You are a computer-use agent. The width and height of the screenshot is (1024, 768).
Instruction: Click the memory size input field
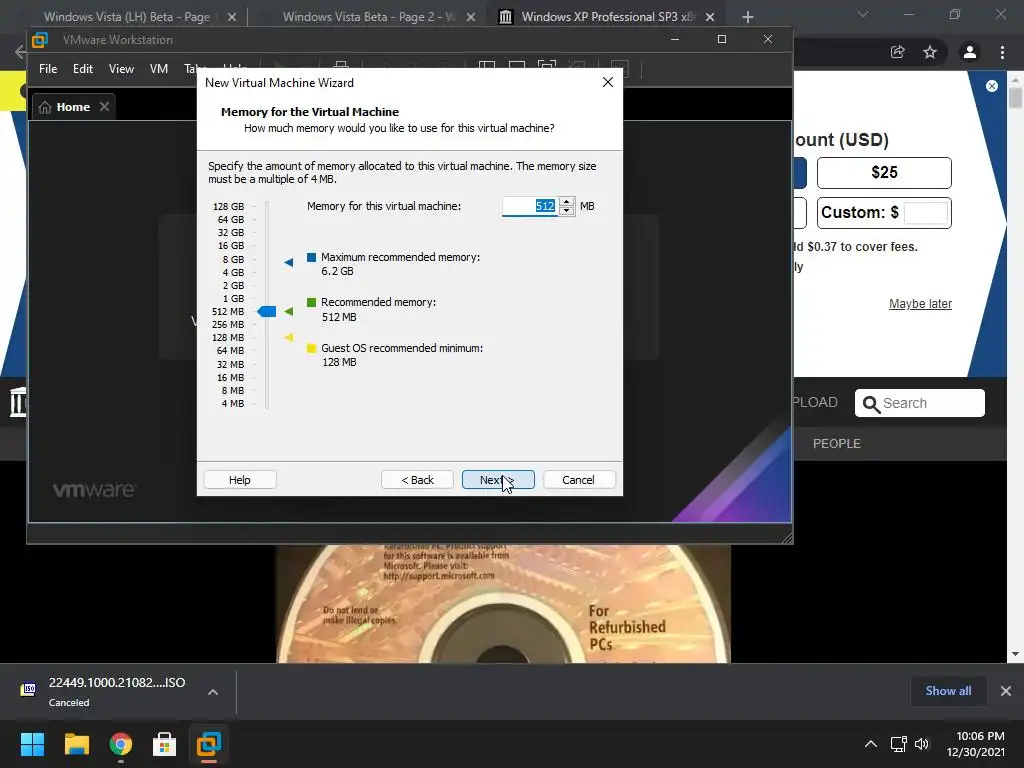tap(530, 206)
